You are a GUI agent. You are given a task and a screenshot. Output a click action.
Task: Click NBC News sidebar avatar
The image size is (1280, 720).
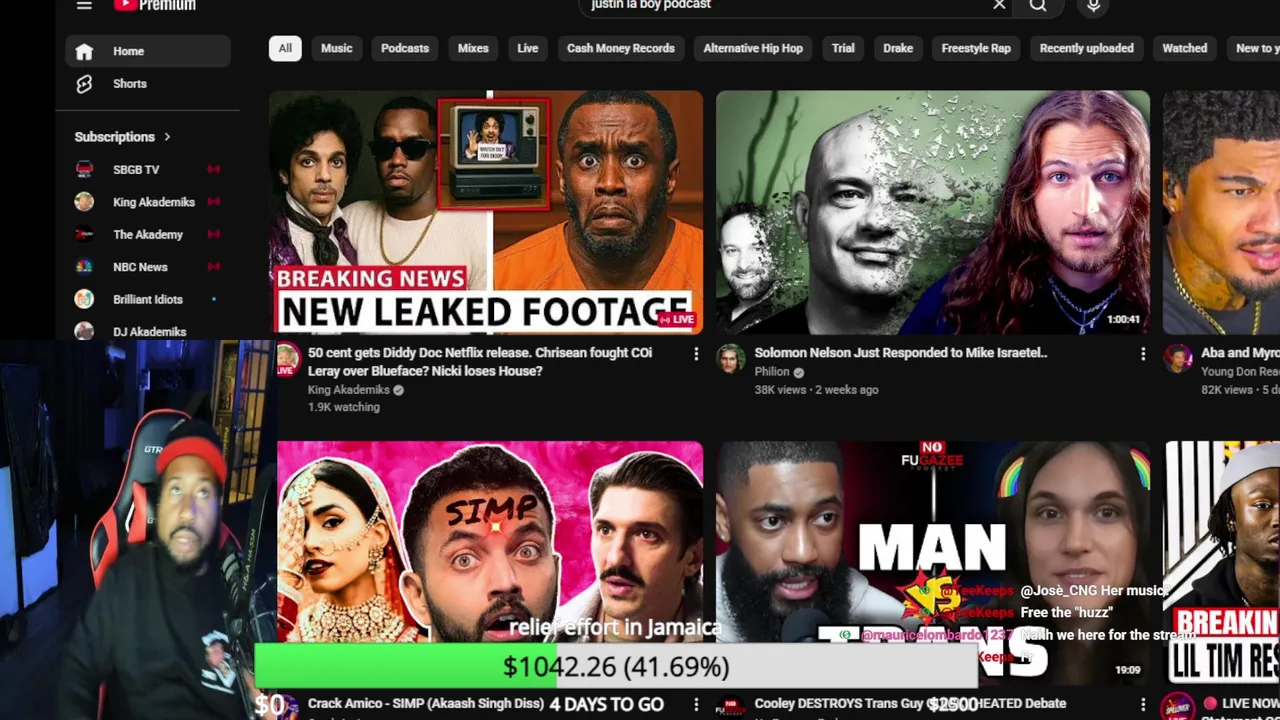(x=84, y=267)
